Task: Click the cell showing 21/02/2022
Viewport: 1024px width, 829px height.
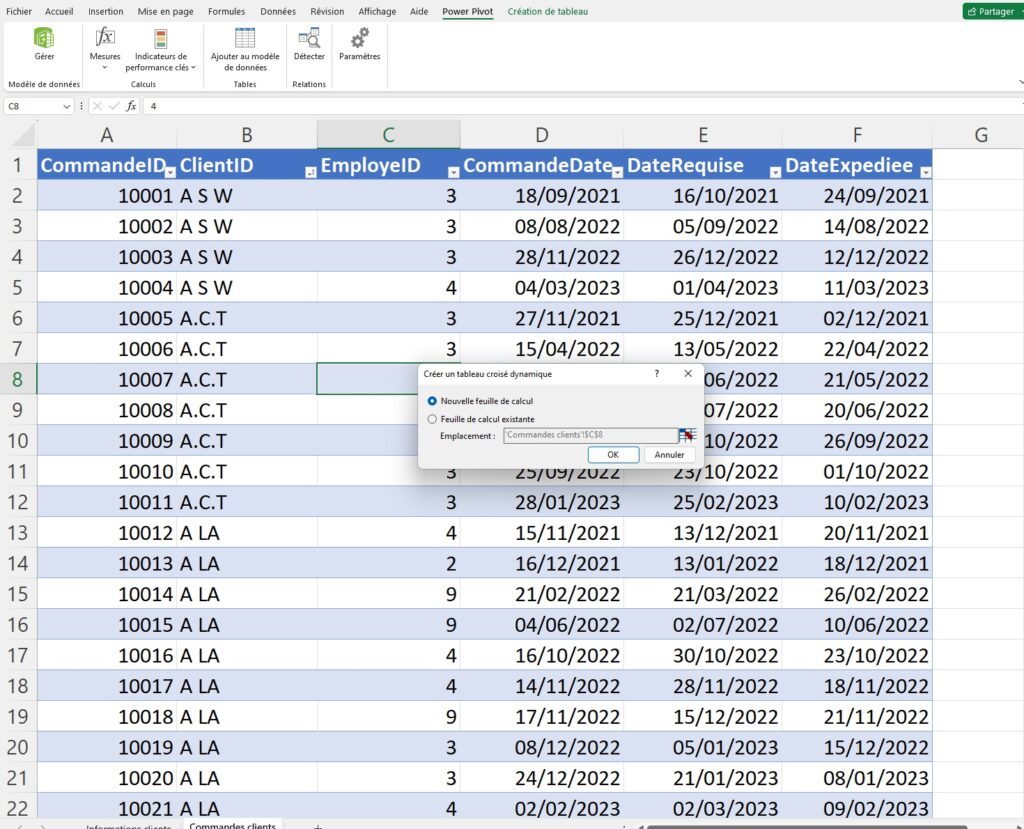Action: click(x=542, y=594)
